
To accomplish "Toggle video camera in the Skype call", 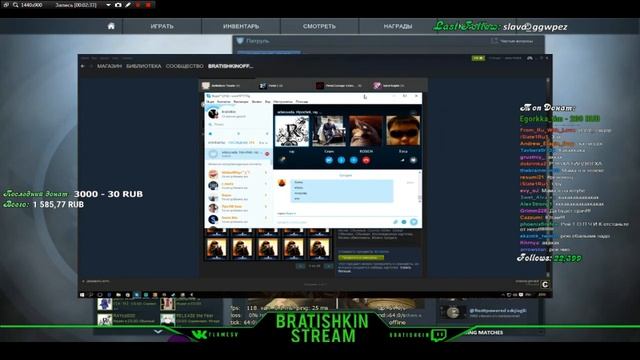I will 329,160.
